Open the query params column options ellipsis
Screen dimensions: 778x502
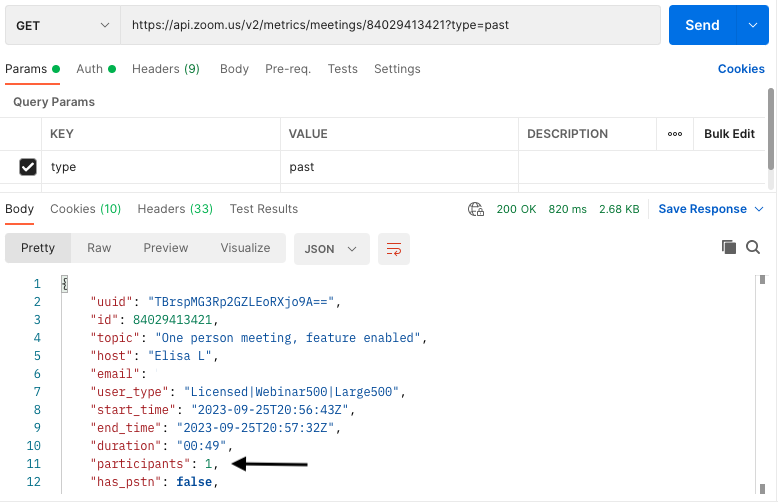click(x=675, y=134)
